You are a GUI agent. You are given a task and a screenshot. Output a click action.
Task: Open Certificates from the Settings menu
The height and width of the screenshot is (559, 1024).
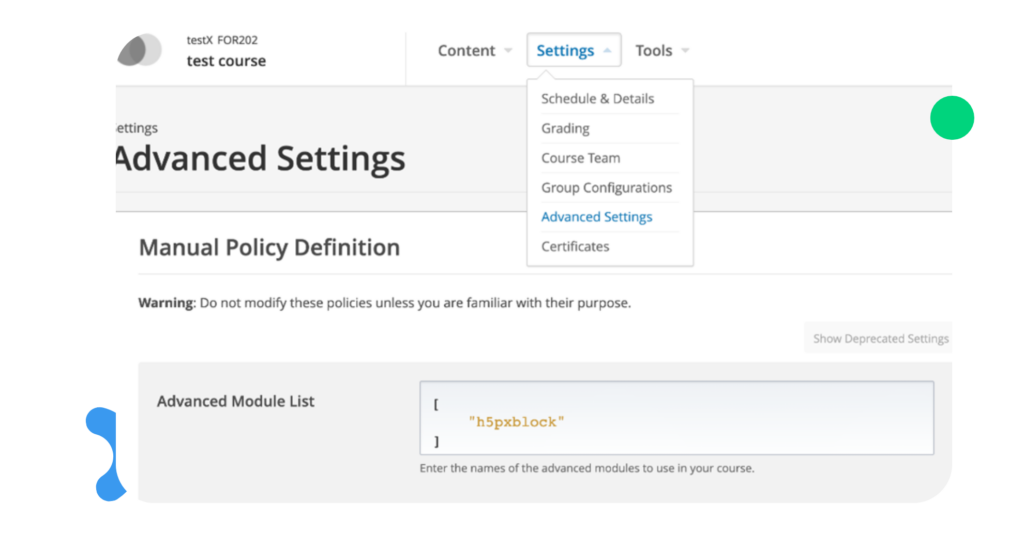click(575, 246)
